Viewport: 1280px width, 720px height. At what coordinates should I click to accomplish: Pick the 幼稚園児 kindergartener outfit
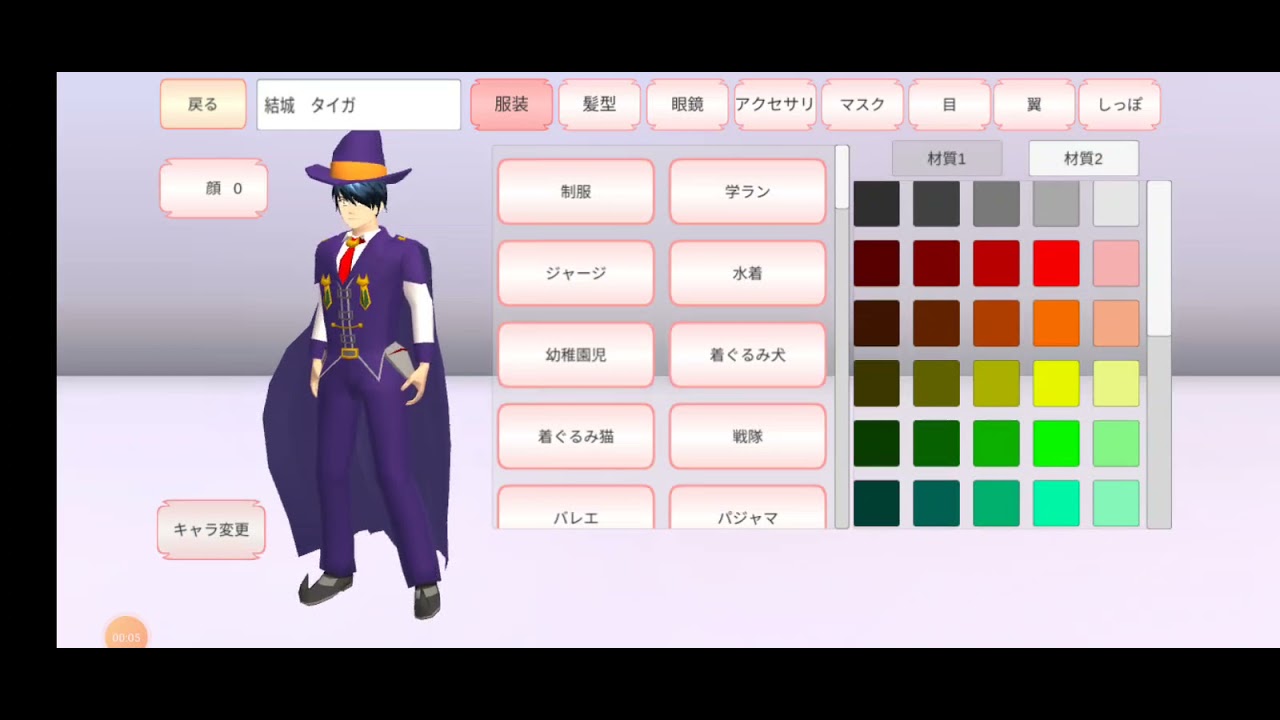pos(576,355)
